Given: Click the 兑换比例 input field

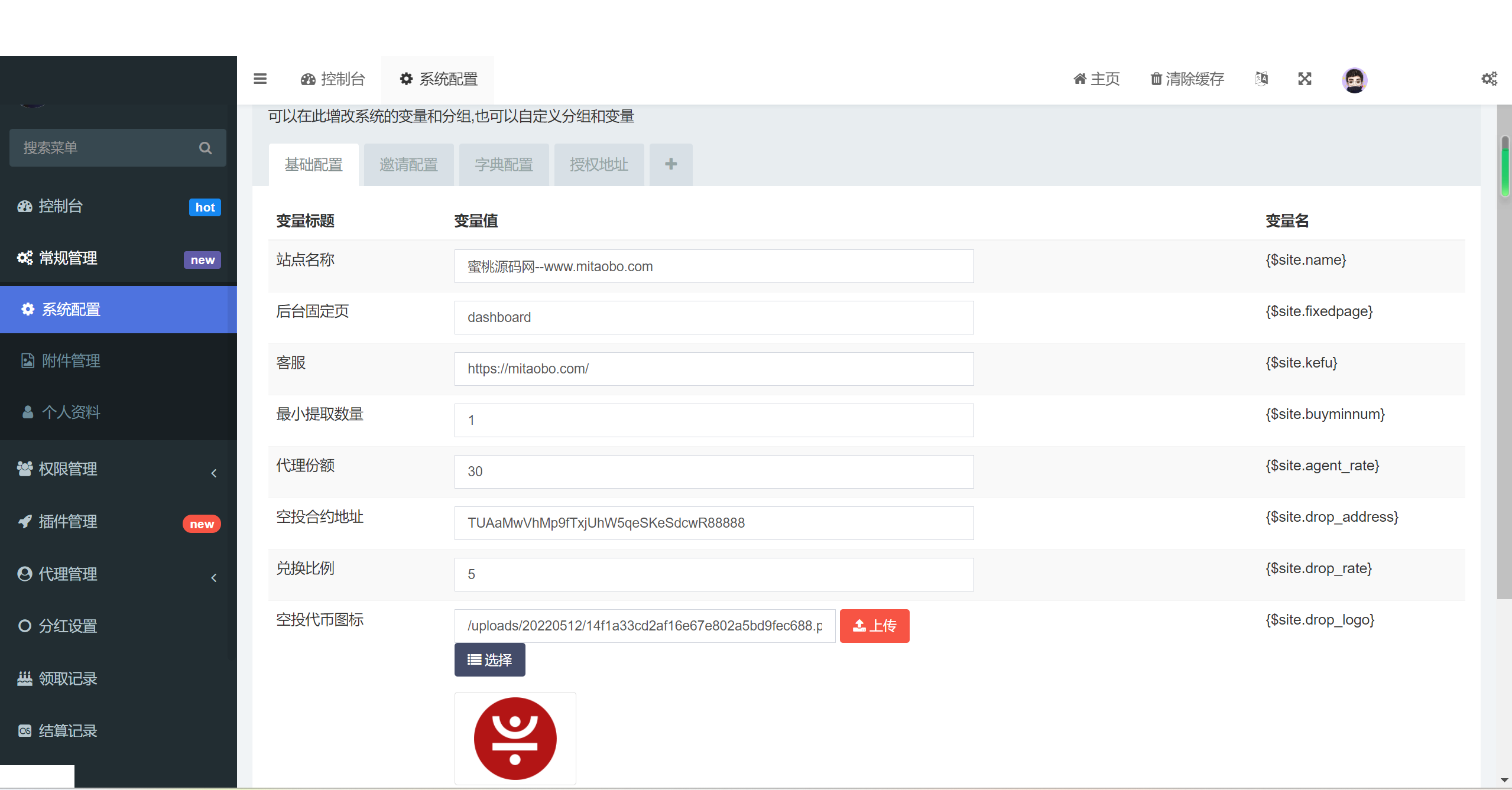Looking at the screenshot, I should coord(714,574).
